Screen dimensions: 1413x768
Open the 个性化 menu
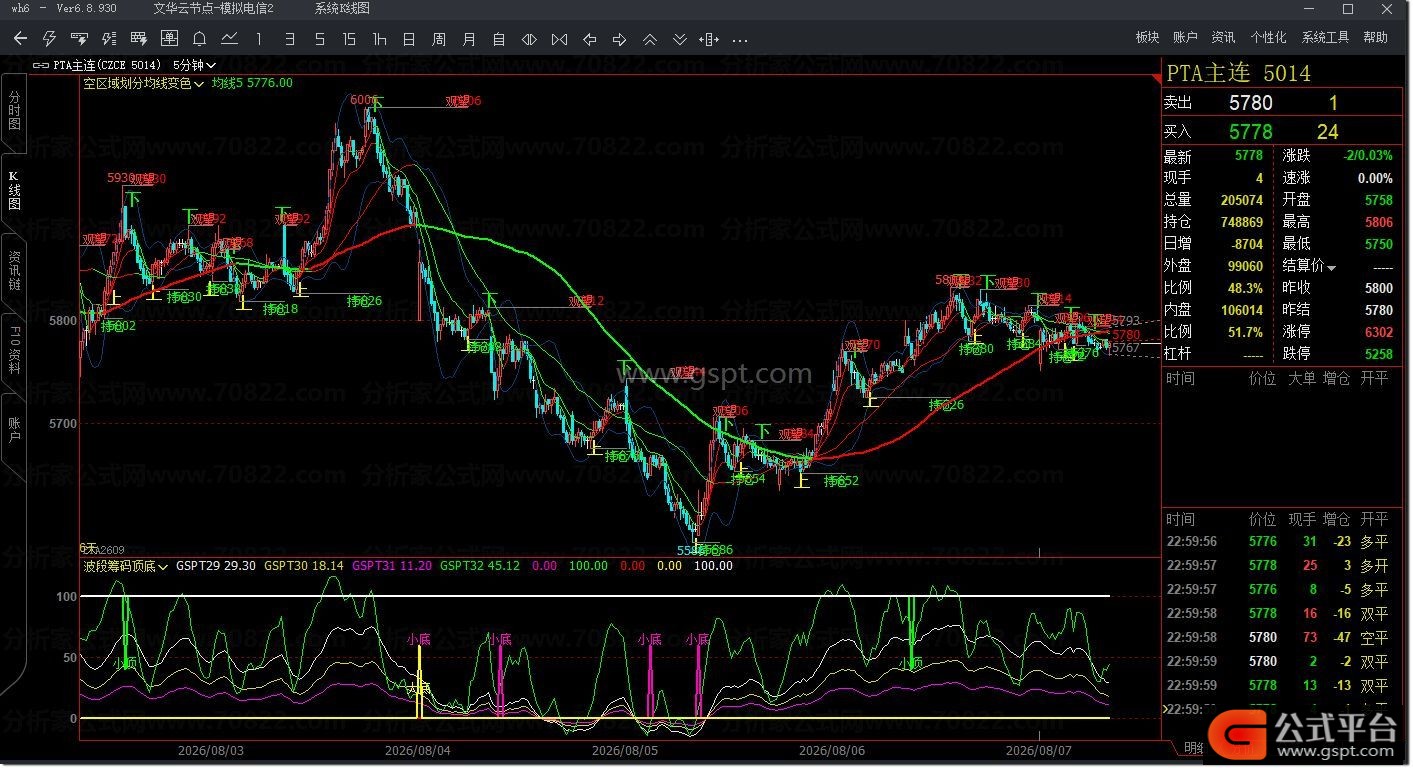click(1268, 37)
